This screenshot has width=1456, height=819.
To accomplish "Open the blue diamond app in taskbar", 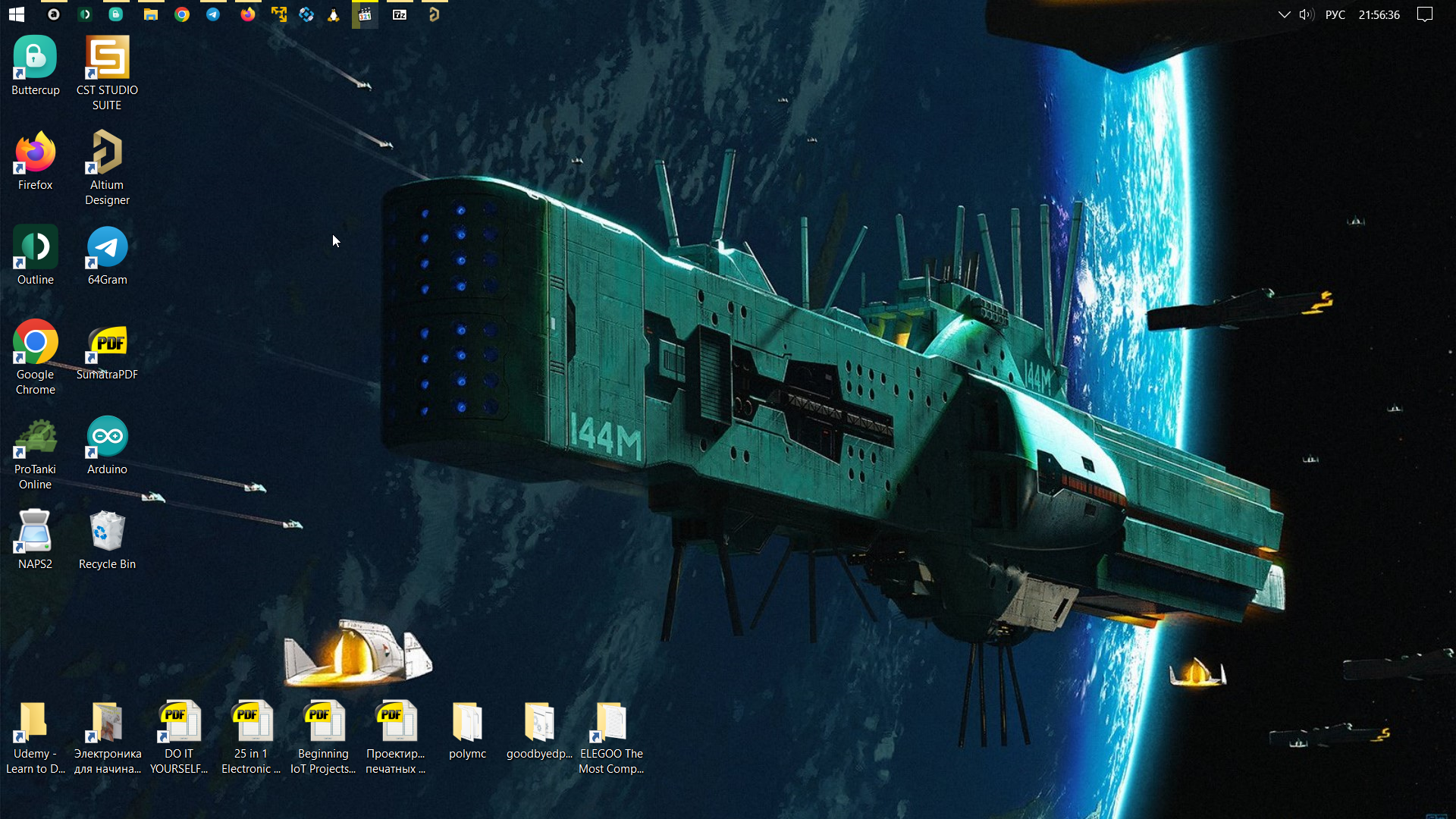I will tap(306, 14).
